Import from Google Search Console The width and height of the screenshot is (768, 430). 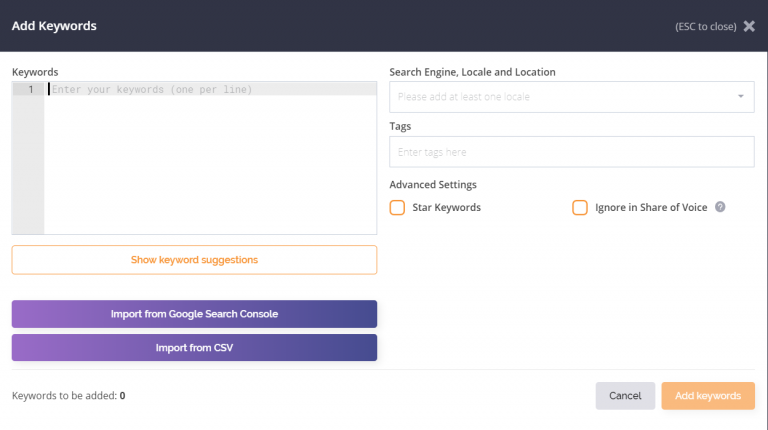coord(194,314)
